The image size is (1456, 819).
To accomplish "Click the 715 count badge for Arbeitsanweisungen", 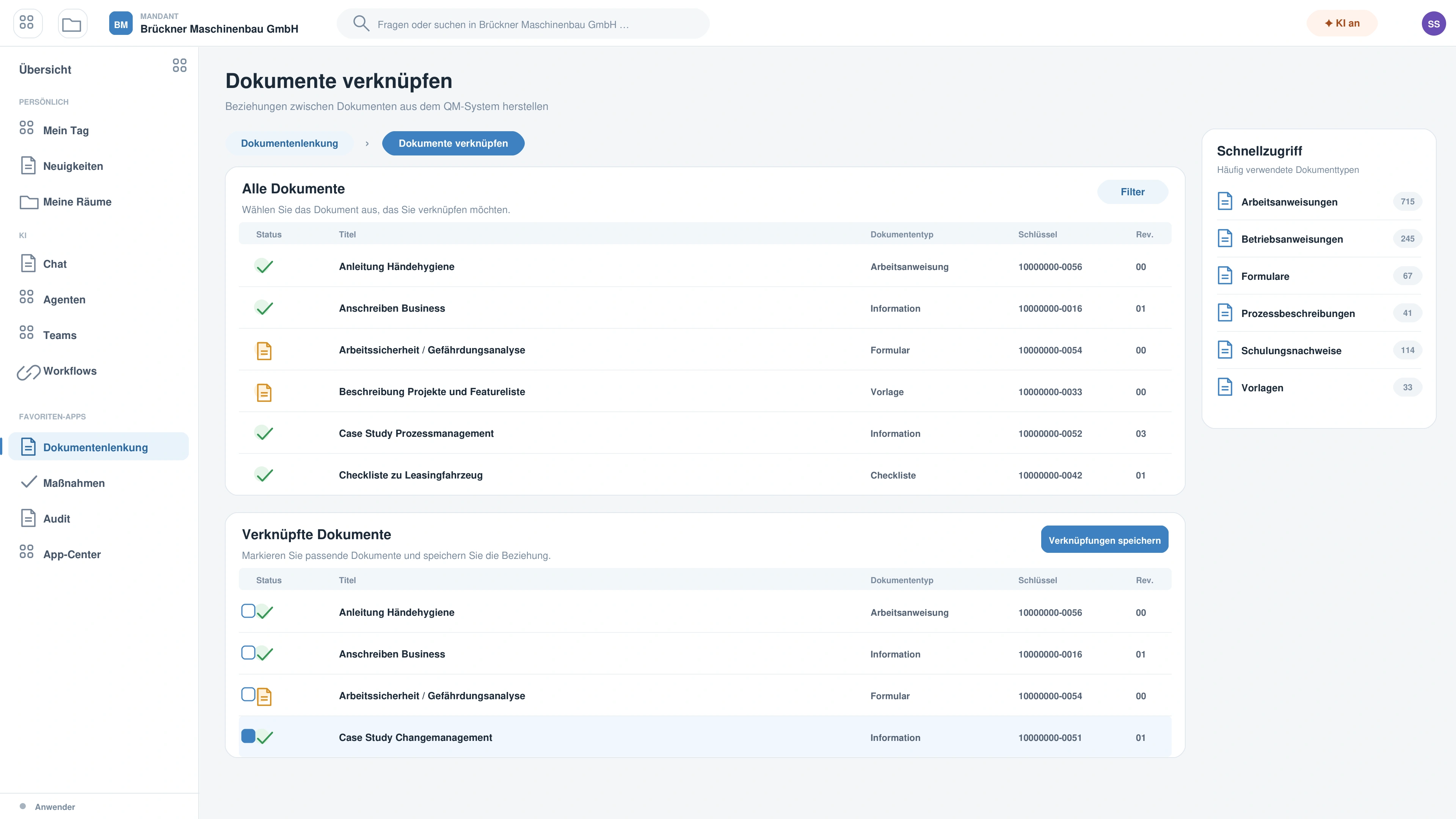I will 1407,201.
